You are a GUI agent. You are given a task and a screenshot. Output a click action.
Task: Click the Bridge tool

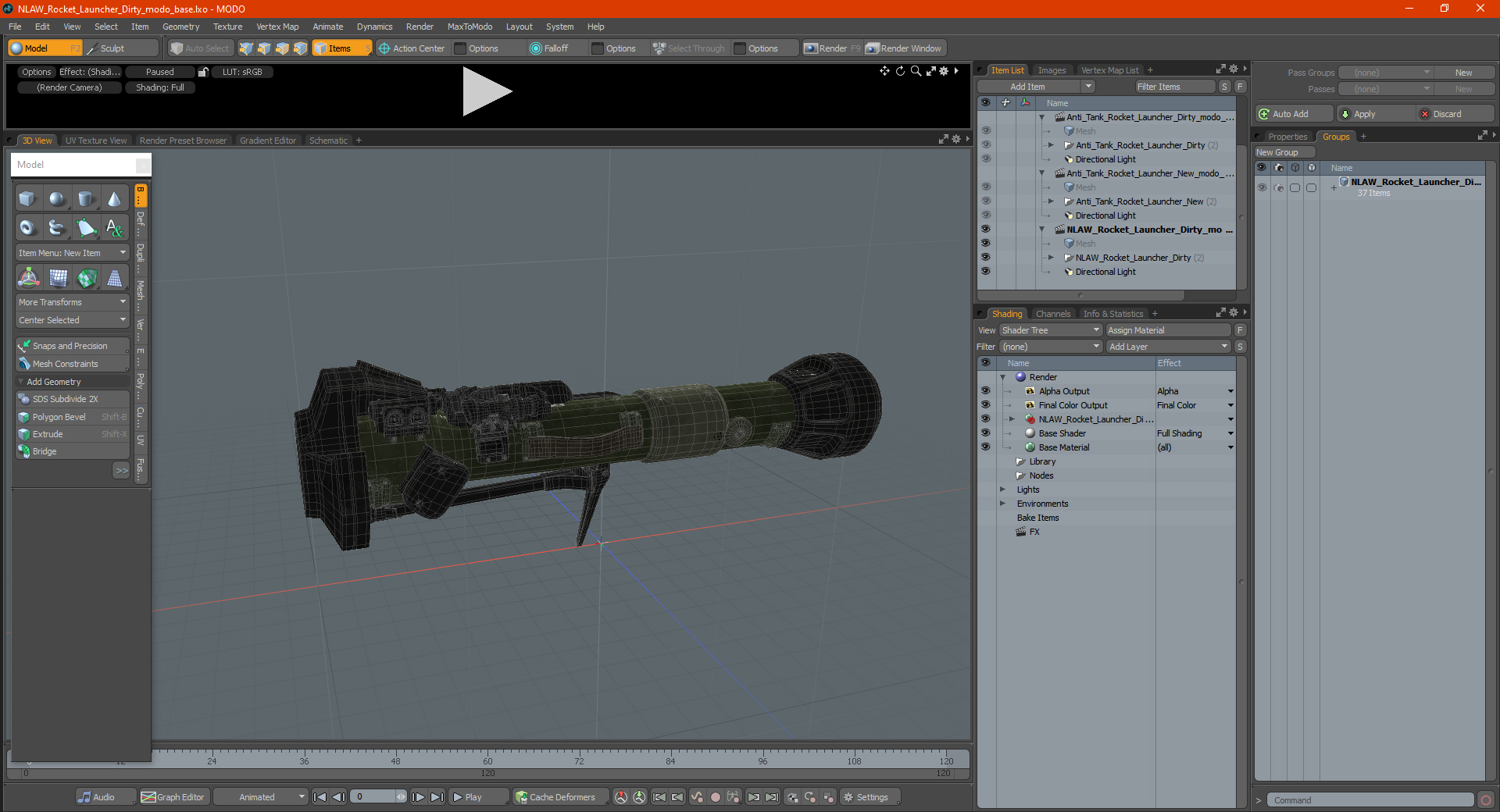coord(73,451)
